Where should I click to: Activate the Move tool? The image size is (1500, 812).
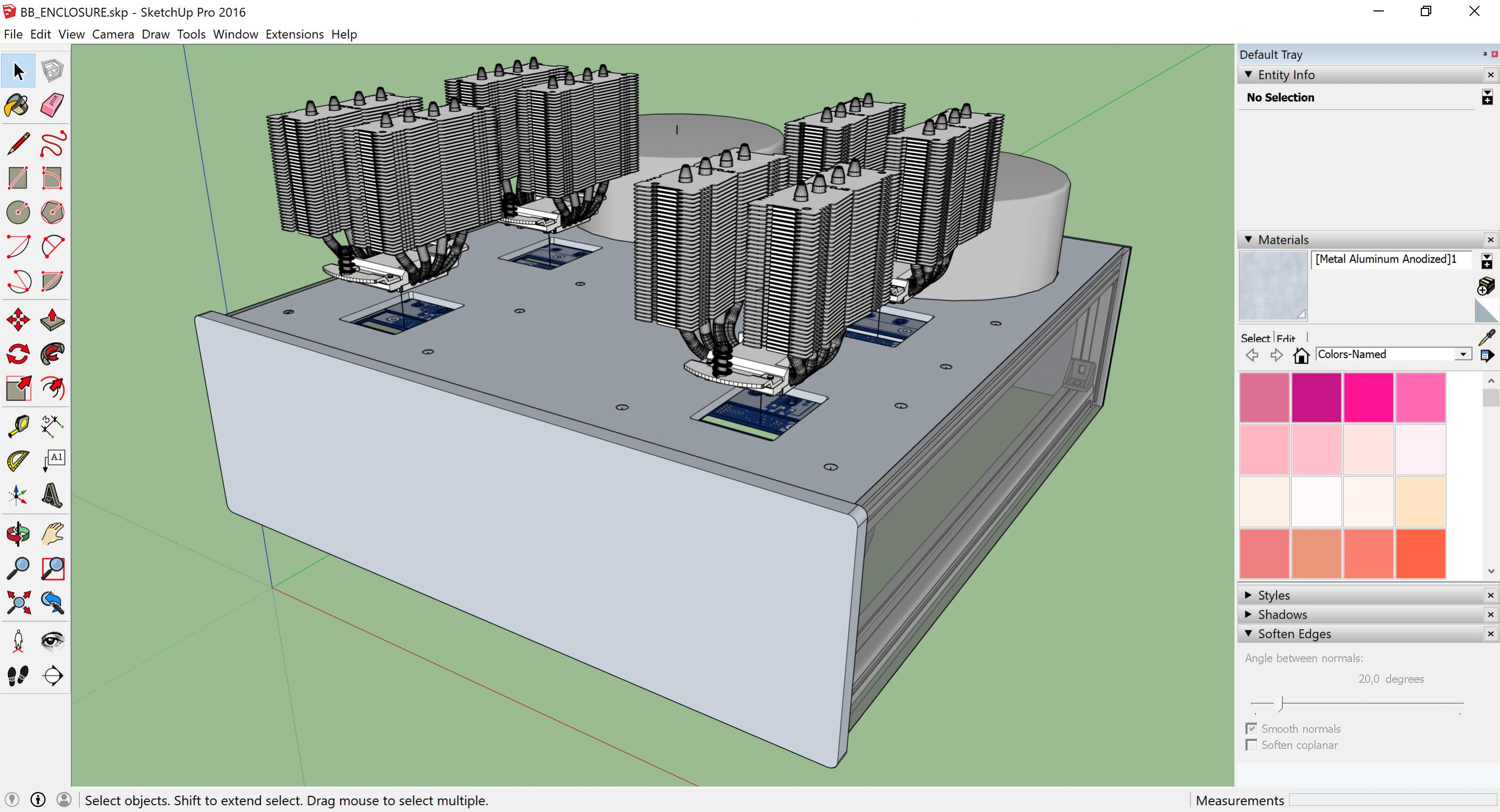pos(18,320)
